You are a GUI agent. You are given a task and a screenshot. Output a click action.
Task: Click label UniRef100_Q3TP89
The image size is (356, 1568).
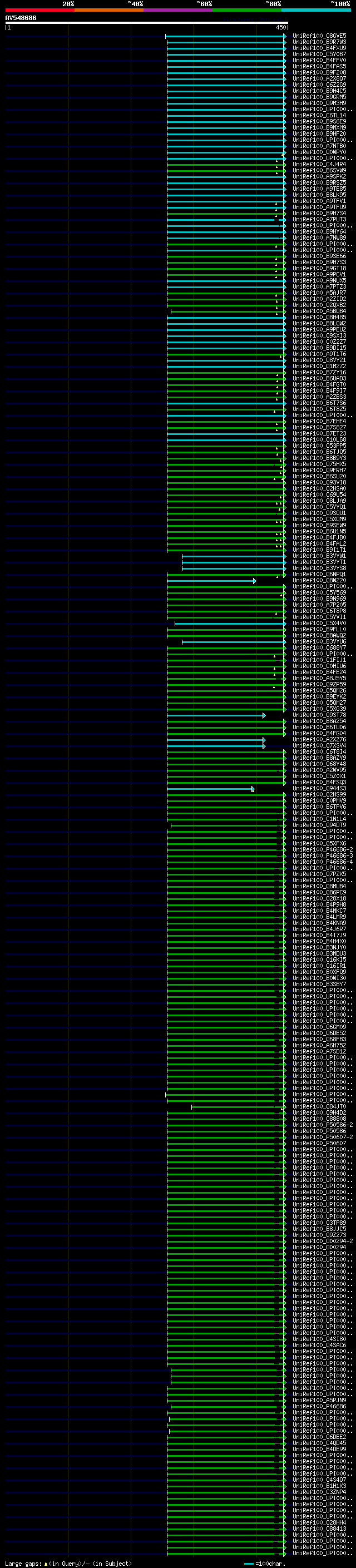tap(319, 1223)
